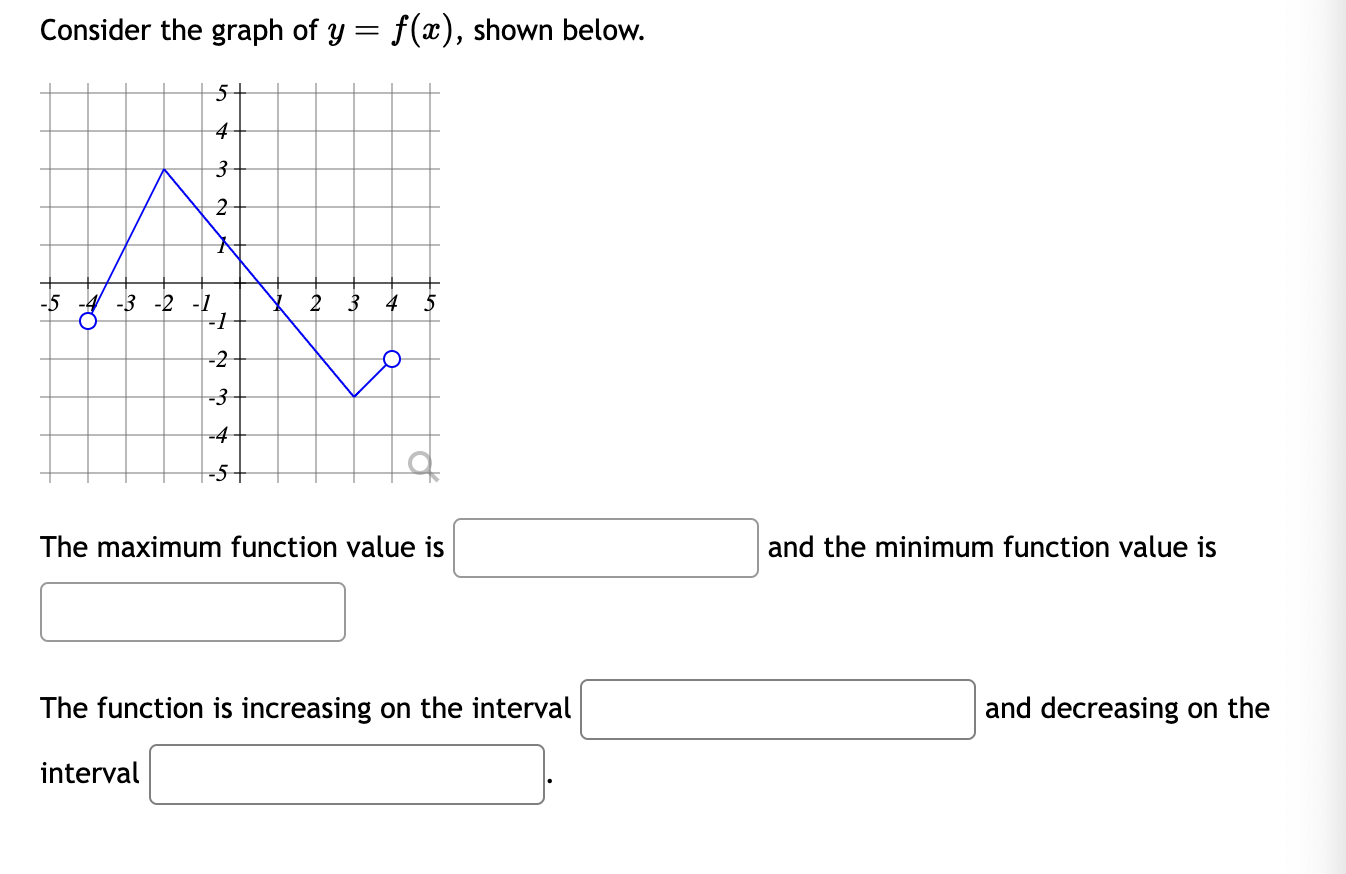This screenshot has height=874, width=1346.
Task: Click the graph peak at point (-2, 3)
Action: 163,172
